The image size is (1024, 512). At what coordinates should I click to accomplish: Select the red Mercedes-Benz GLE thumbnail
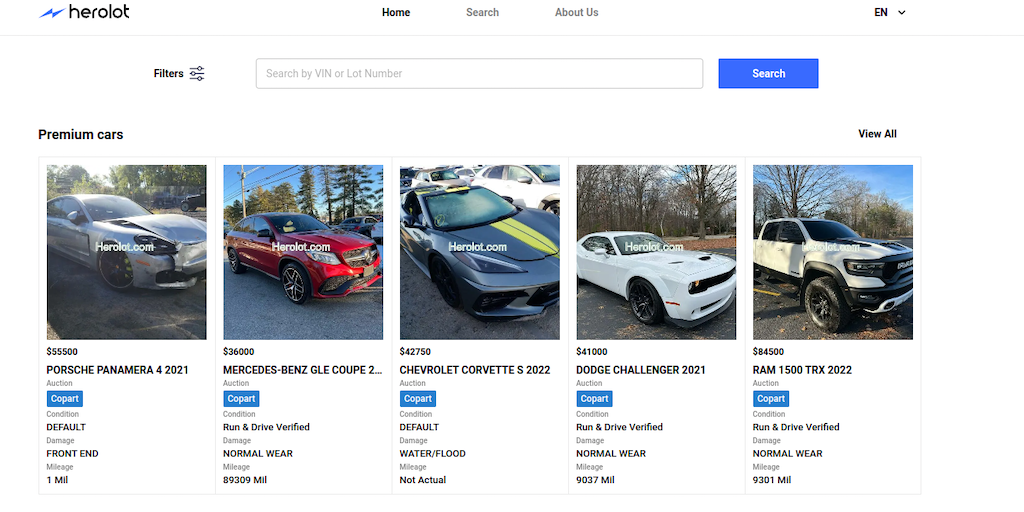pos(303,252)
